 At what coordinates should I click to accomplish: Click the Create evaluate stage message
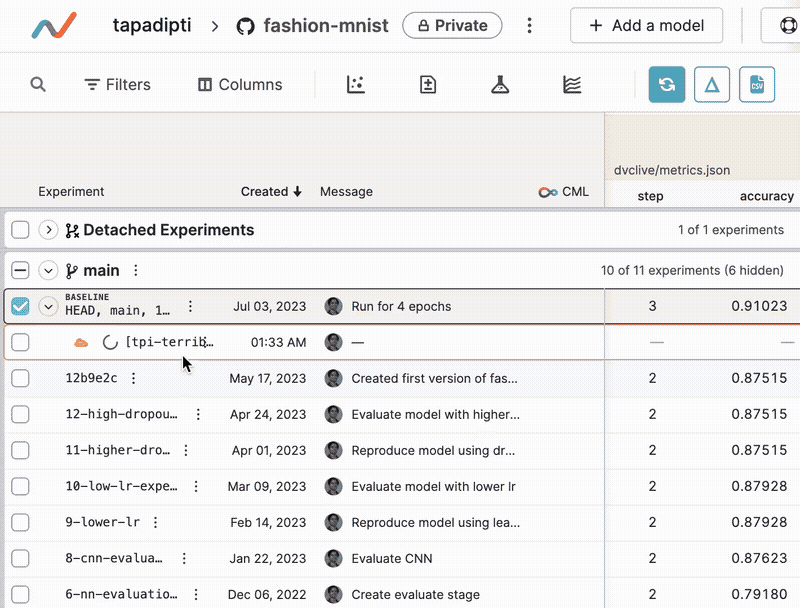coord(415,595)
